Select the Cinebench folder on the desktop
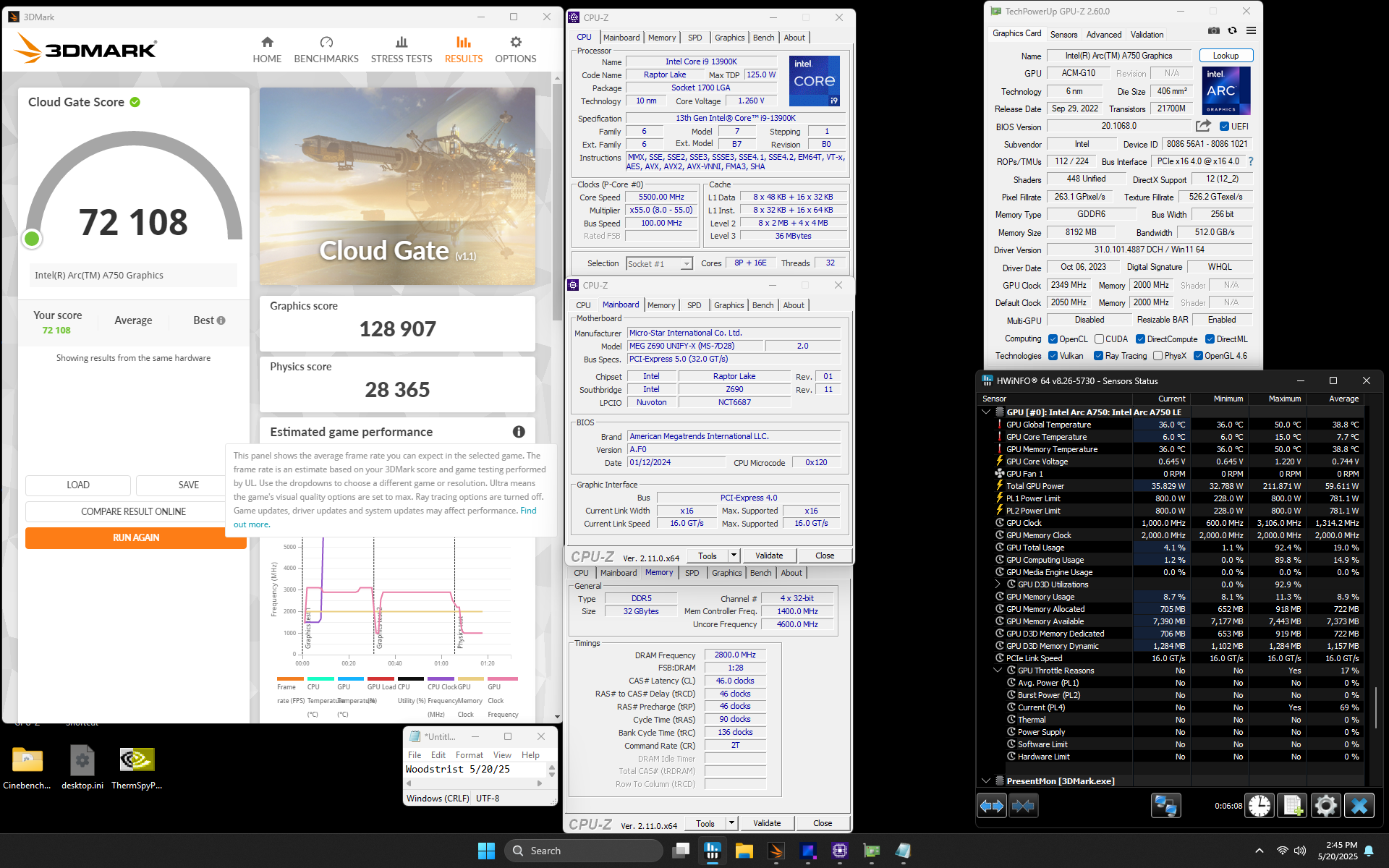1389x868 pixels. click(x=27, y=768)
